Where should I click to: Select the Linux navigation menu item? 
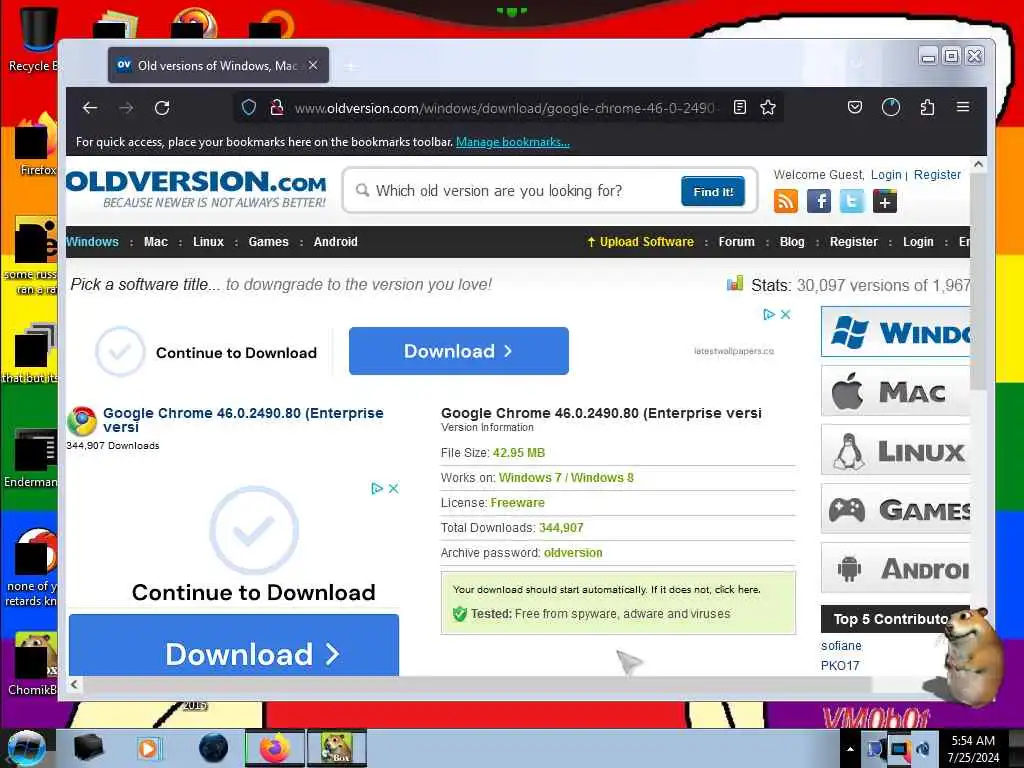pos(208,242)
